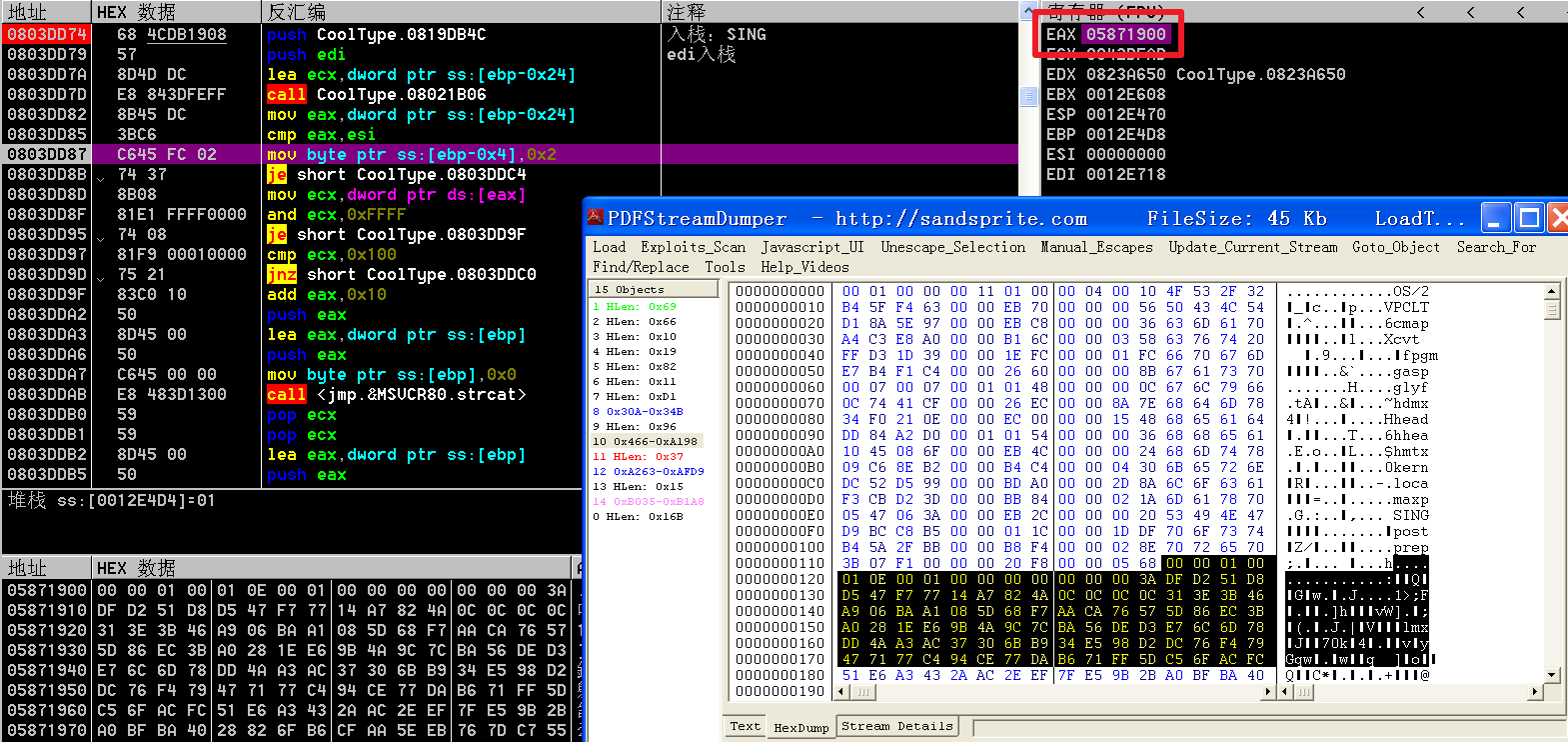Screen dimensions: 1568x742
Task: Open the Javascript_UI menu
Action: coord(812,247)
